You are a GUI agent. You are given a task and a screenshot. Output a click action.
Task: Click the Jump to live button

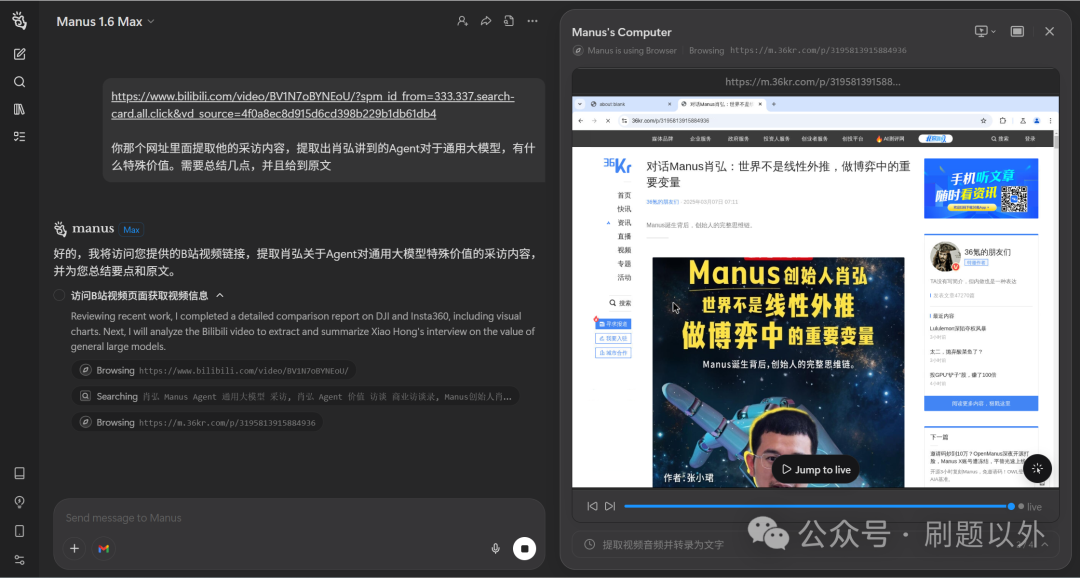[815, 468]
